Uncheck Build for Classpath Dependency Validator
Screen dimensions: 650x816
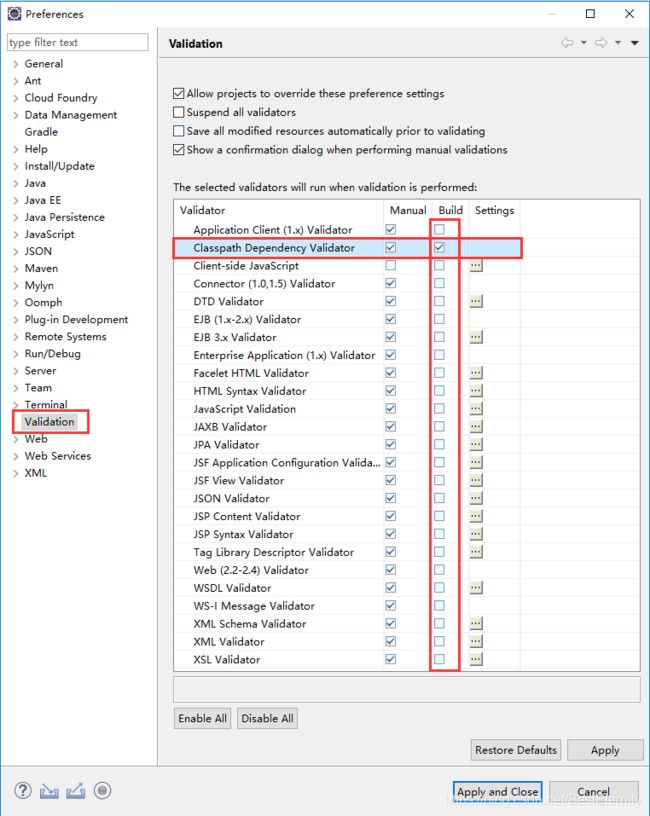[x=439, y=247]
